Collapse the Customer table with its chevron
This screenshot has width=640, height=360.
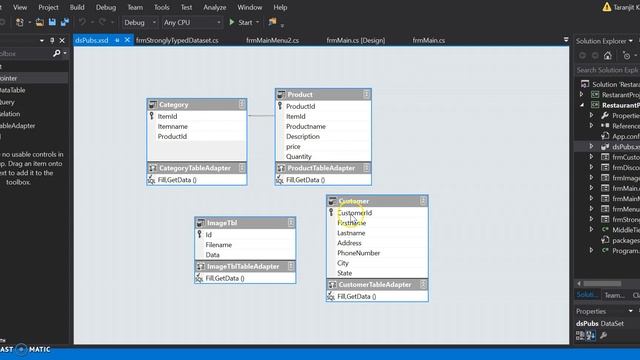[x=423, y=201]
